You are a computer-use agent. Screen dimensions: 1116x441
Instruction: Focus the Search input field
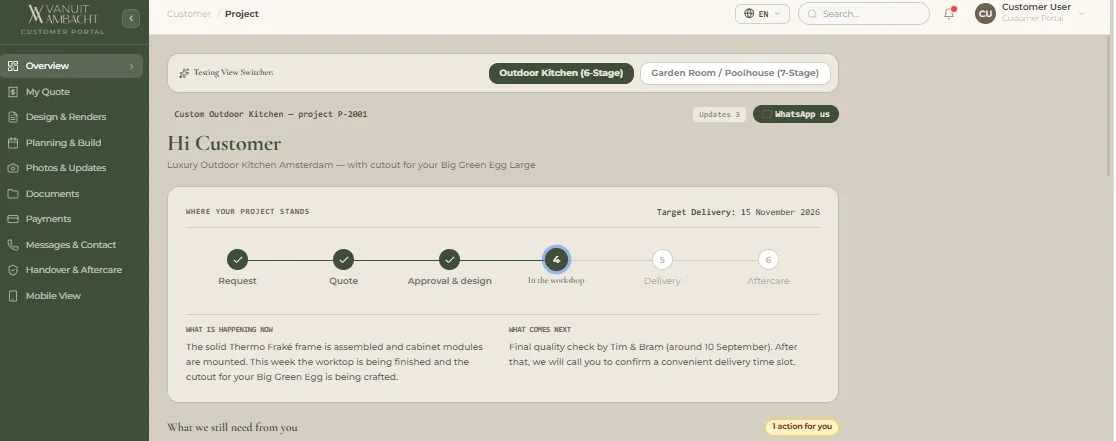click(863, 14)
